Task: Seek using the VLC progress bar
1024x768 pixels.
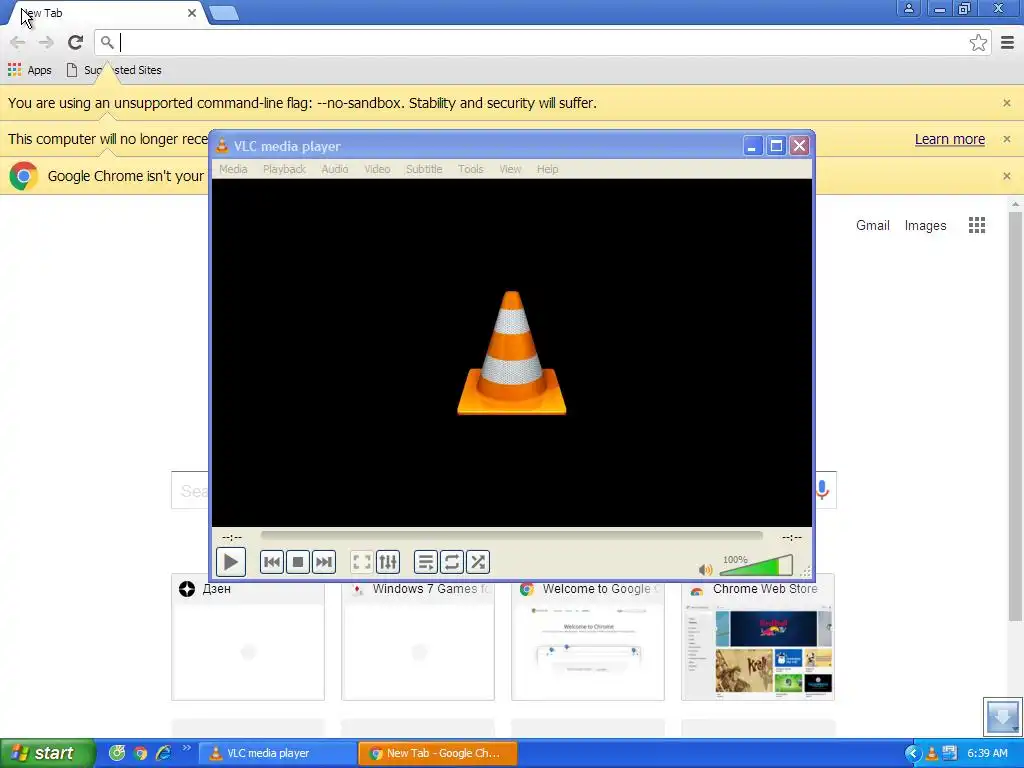Action: pos(511,536)
